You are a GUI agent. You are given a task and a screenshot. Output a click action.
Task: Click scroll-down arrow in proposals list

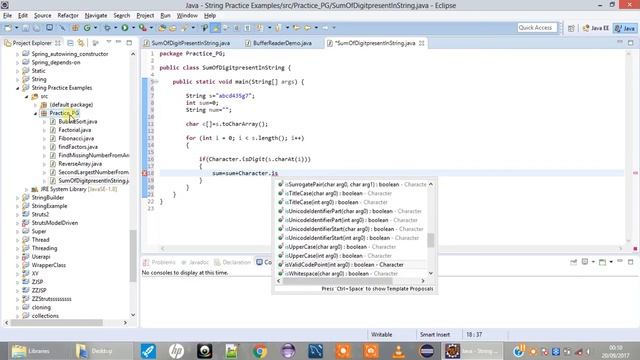click(431, 273)
